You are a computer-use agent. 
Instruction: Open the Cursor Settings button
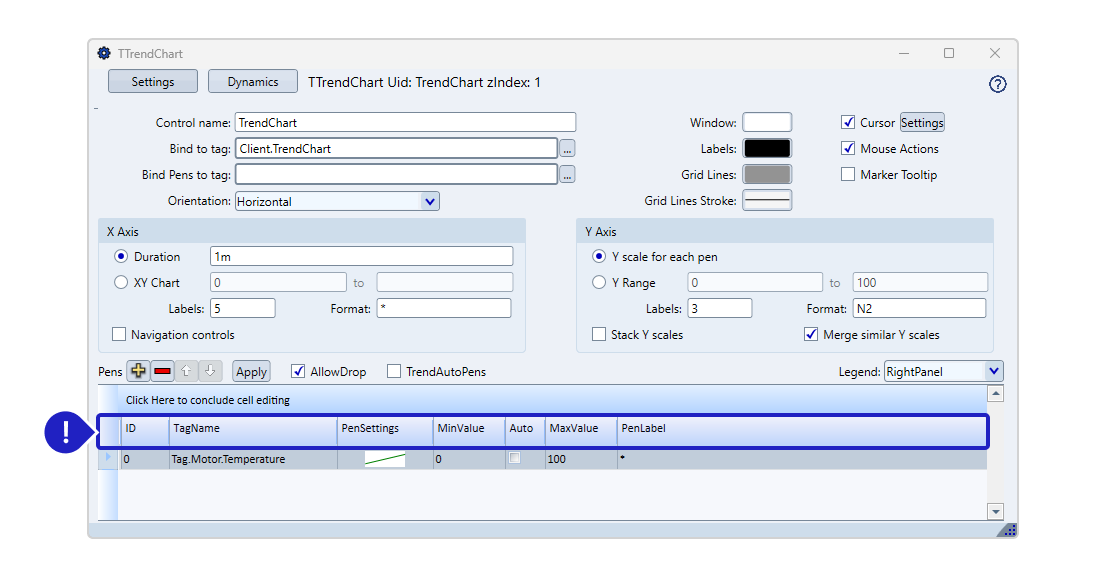tap(921, 123)
